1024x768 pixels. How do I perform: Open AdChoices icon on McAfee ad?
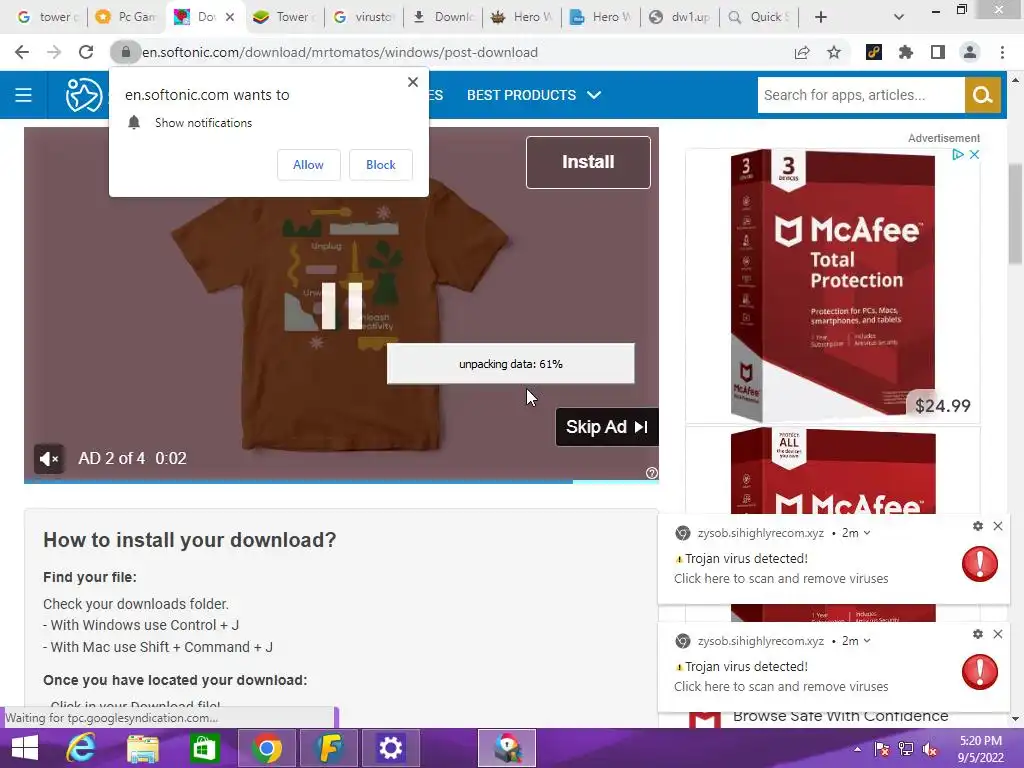click(957, 154)
